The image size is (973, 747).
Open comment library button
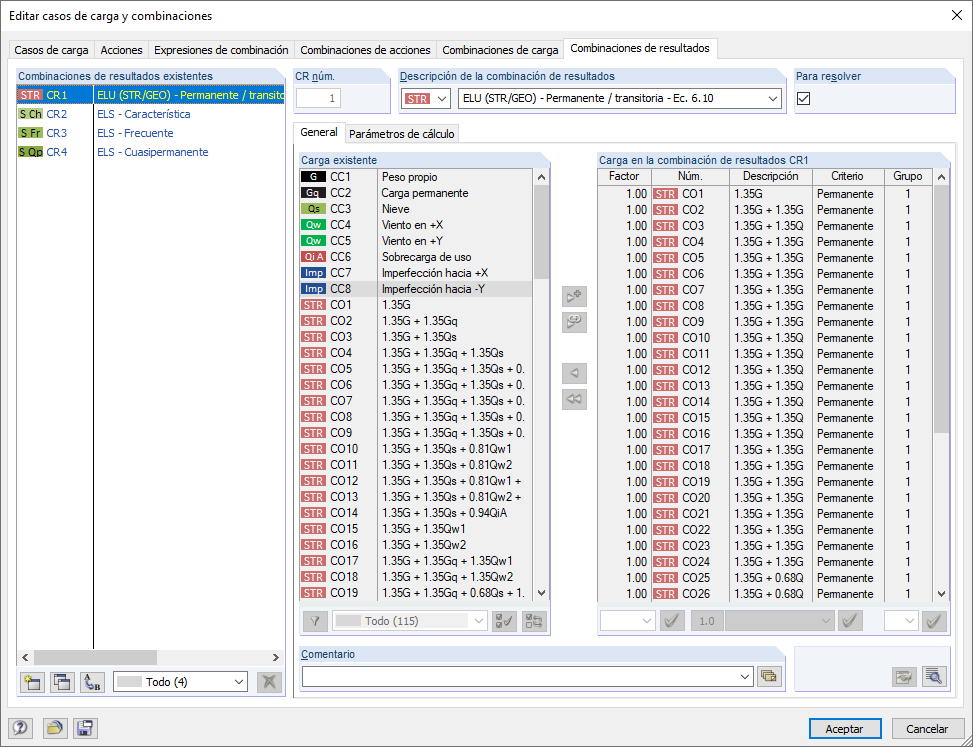(x=768, y=676)
